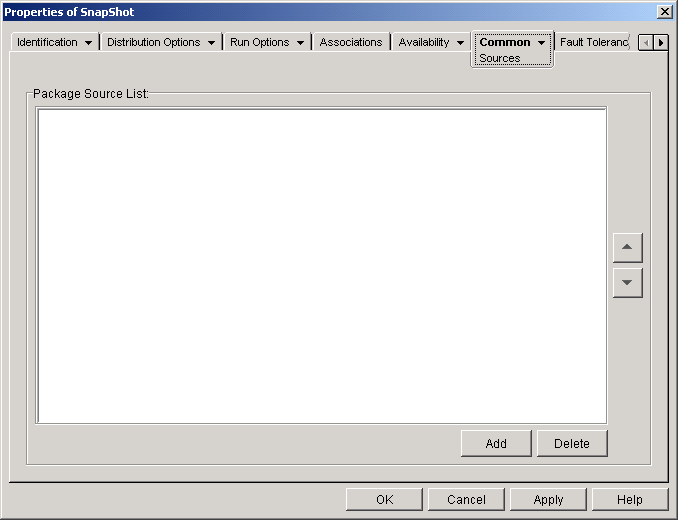Open the Run Options dropdown arrow
The image size is (678, 520).
pos(301,43)
